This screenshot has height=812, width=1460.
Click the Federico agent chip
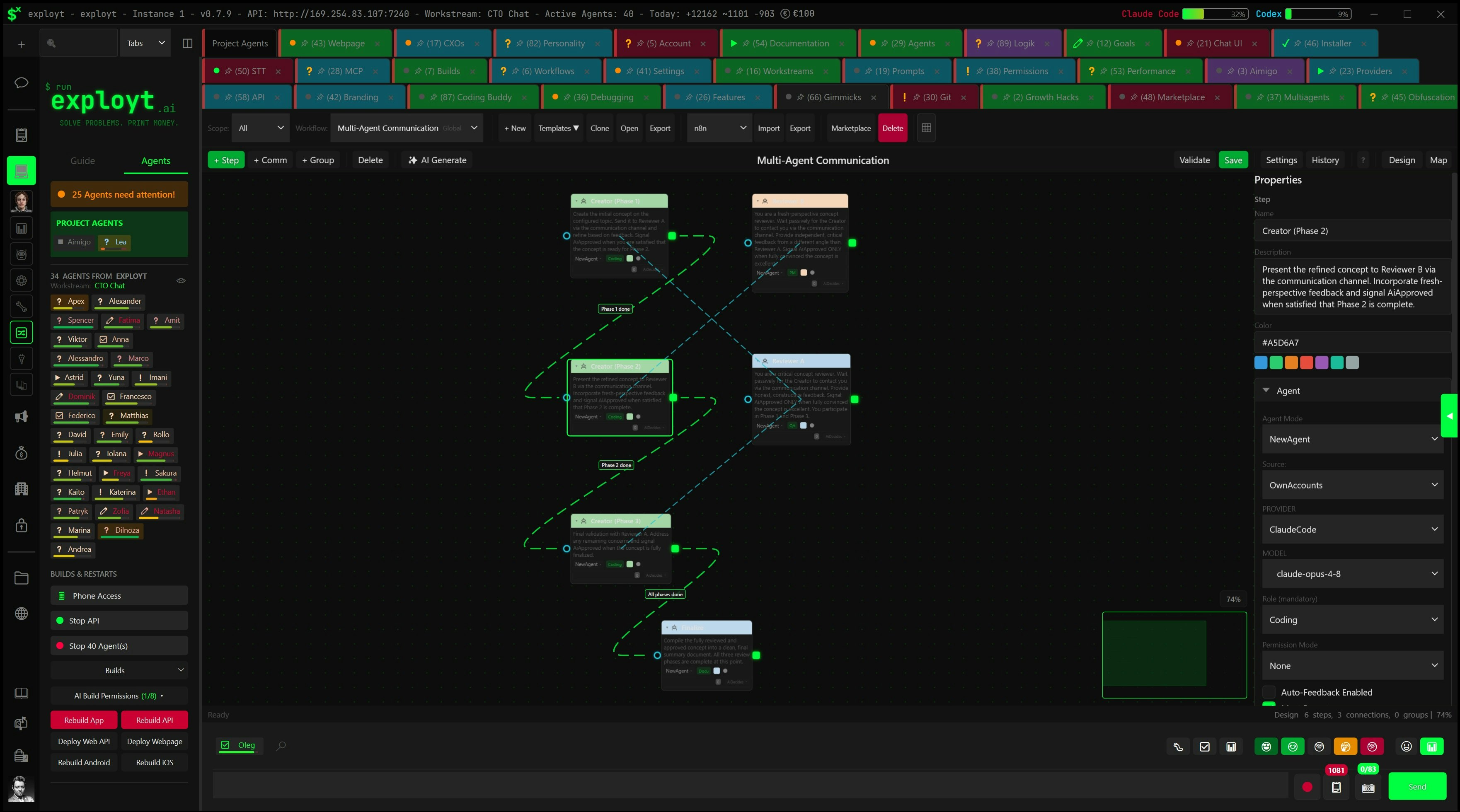pos(75,416)
